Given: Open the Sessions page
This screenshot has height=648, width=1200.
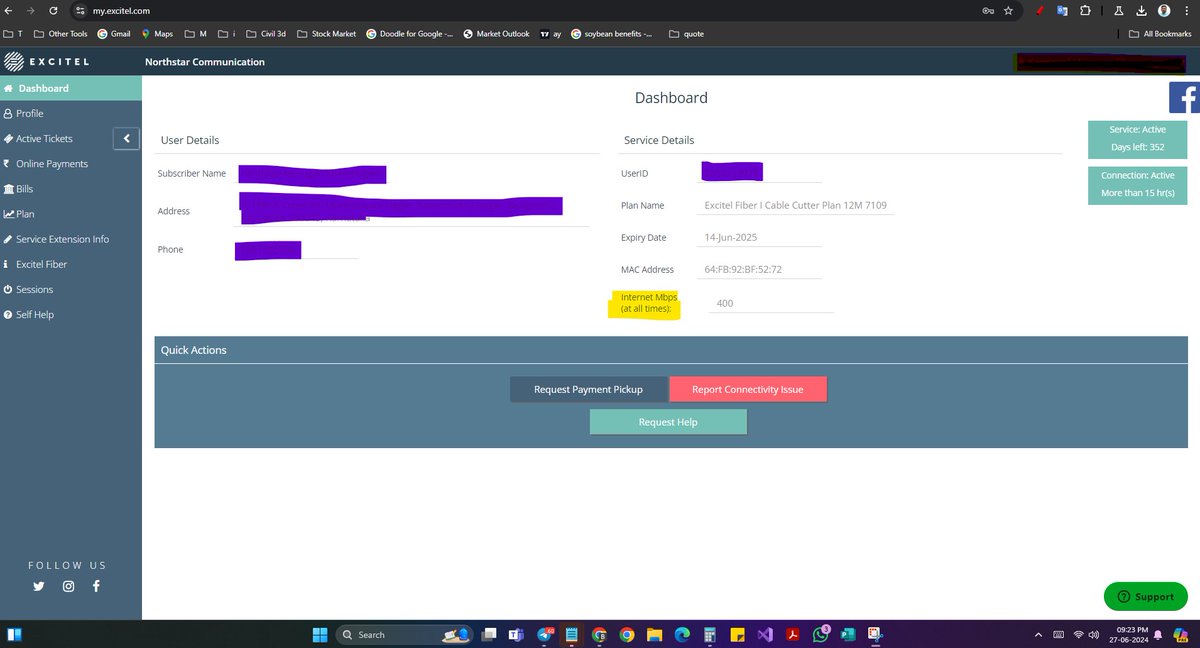Looking at the screenshot, I should pos(70,289).
